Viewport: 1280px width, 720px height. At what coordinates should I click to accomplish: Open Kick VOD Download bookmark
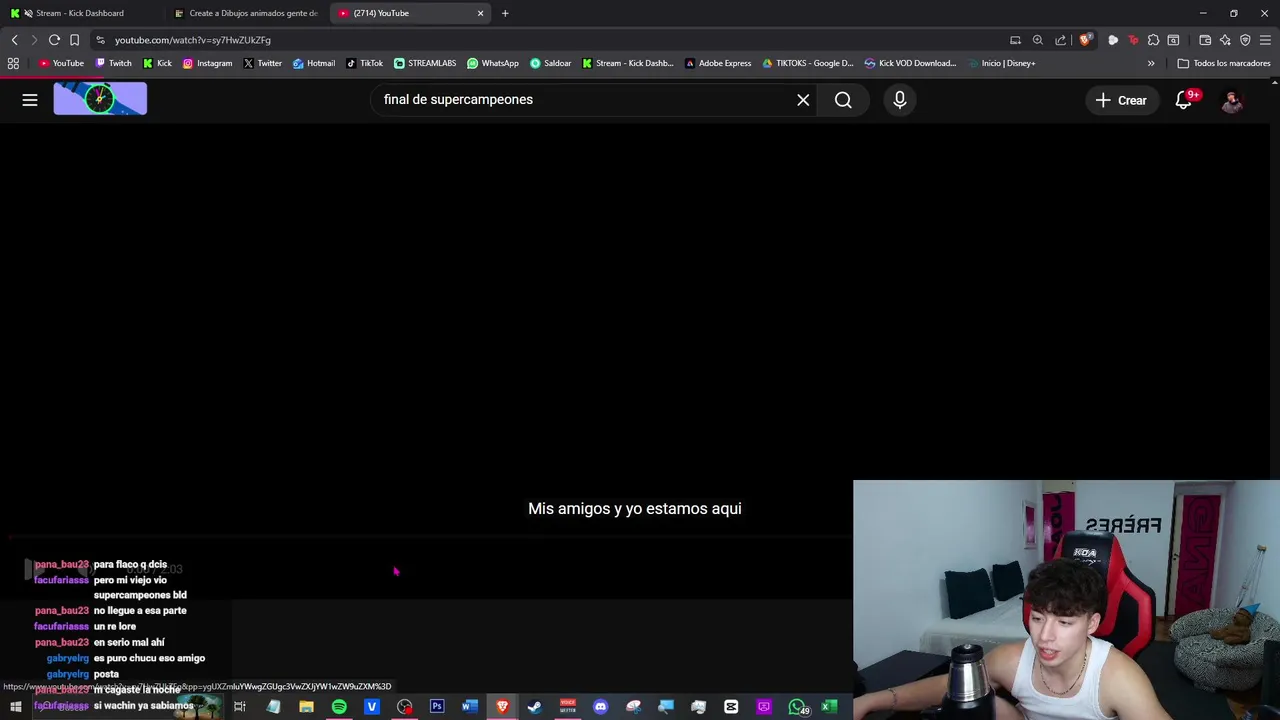(x=911, y=63)
